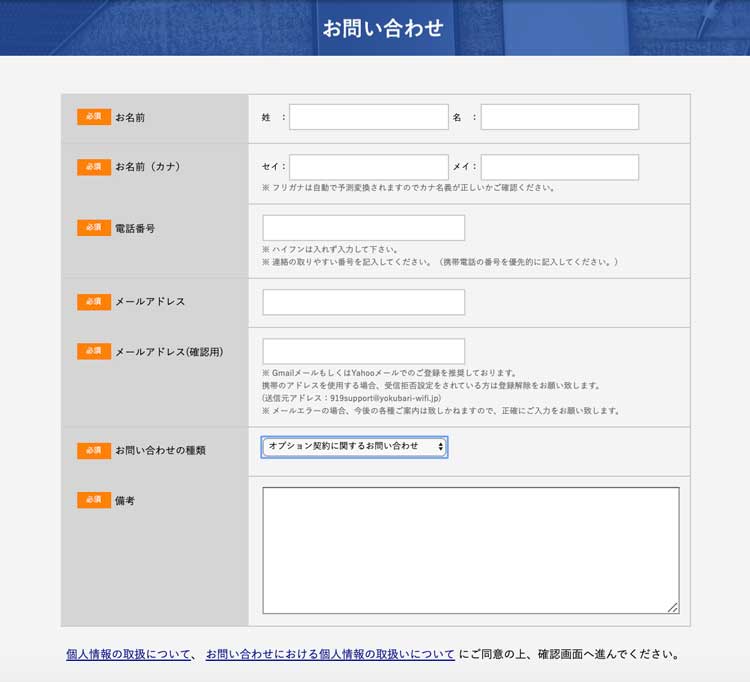This screenshot has height=682, width=750.
Task: Click the 必須 badge beside お名前
Action: coord(94,117)
